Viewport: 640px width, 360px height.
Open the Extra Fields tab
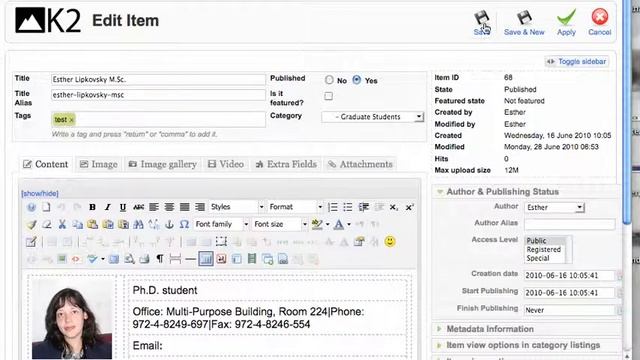click(x=286, y=164)
